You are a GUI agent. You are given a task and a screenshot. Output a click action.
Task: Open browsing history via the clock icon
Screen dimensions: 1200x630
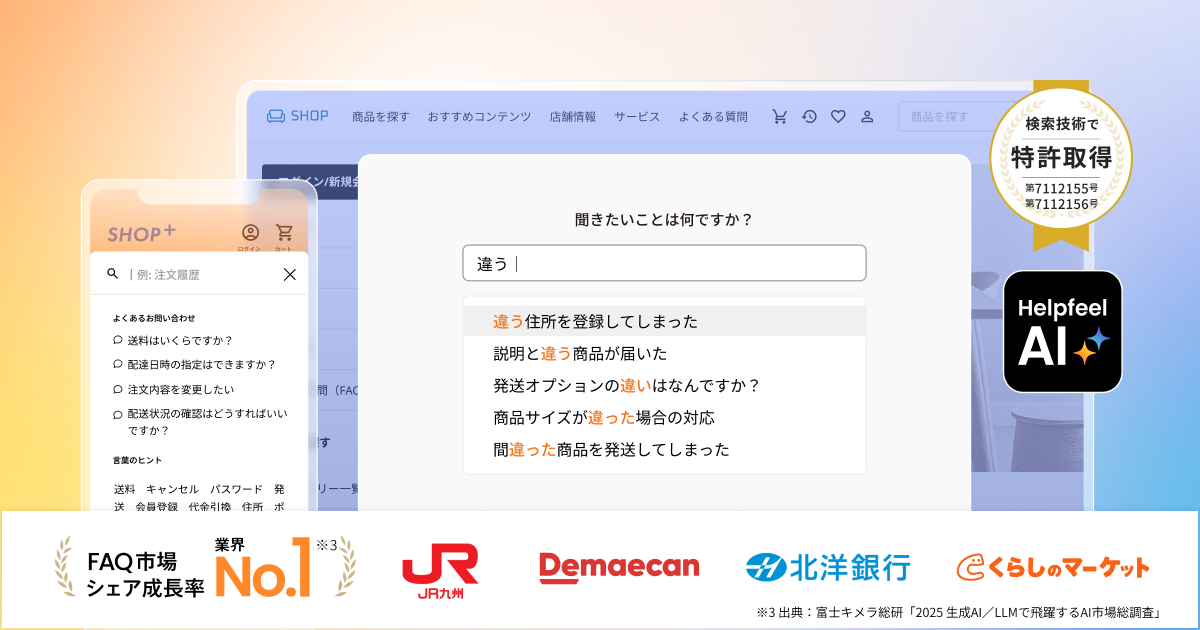(808, 116)
